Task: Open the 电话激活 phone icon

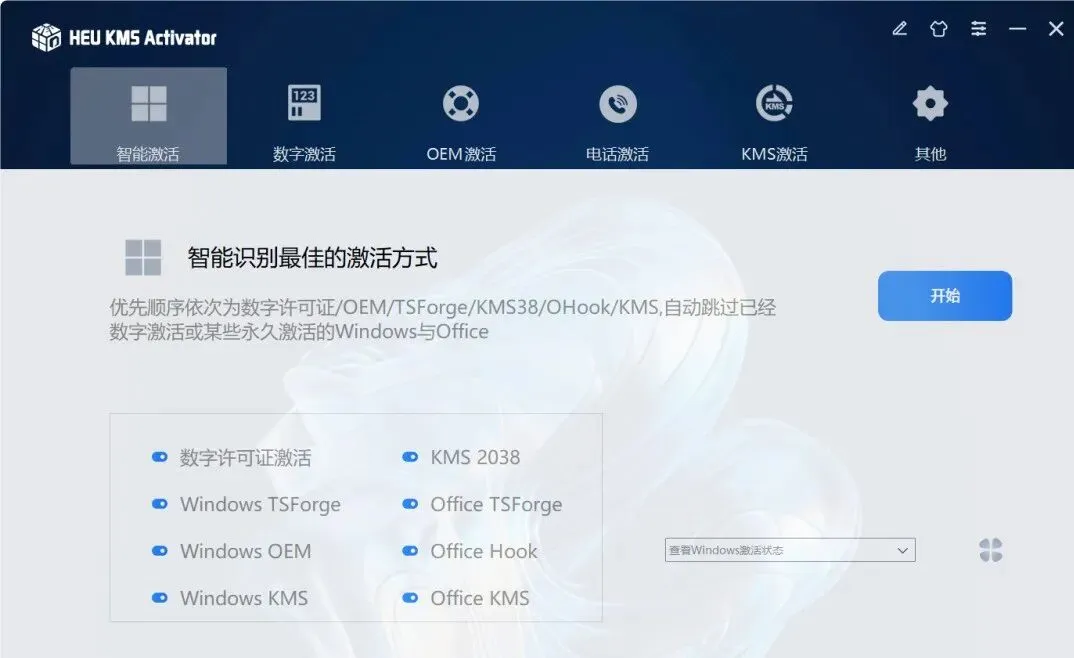Action: [x=618, y=104]
